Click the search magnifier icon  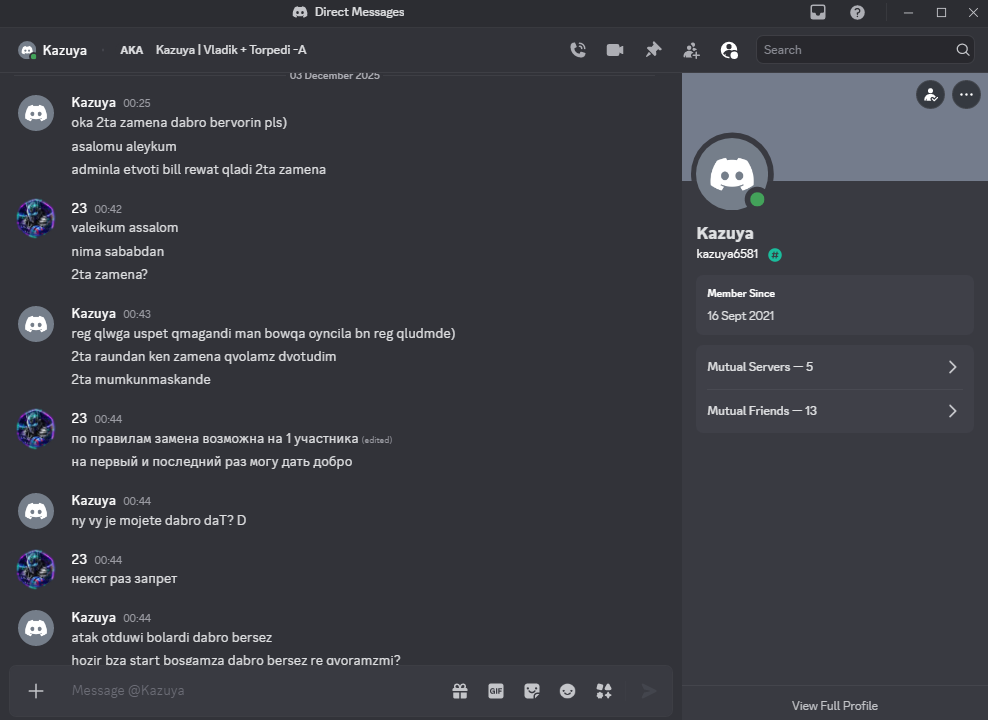[x=962, y=50]
